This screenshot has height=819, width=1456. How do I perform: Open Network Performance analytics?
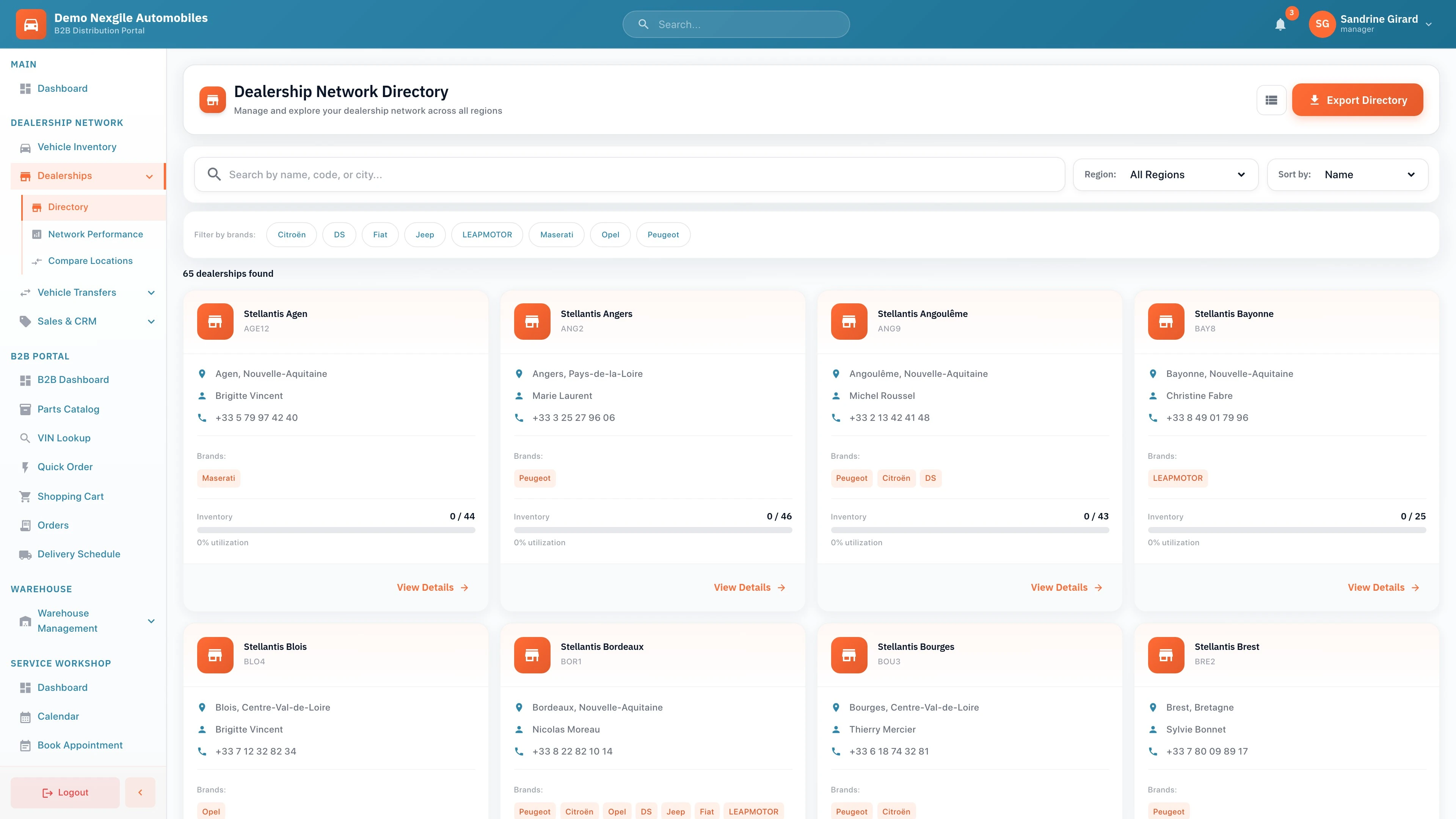(96, 234)
